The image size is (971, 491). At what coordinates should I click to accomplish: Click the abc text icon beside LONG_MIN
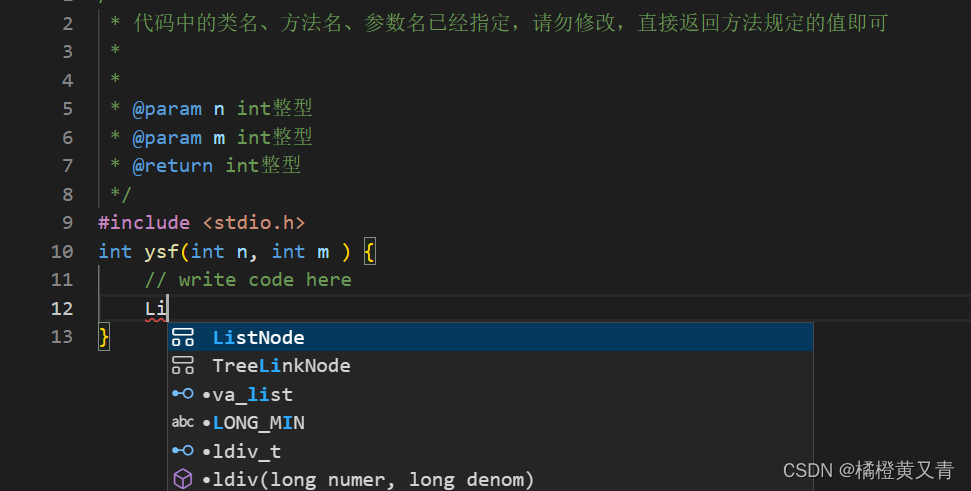[183, 422]
